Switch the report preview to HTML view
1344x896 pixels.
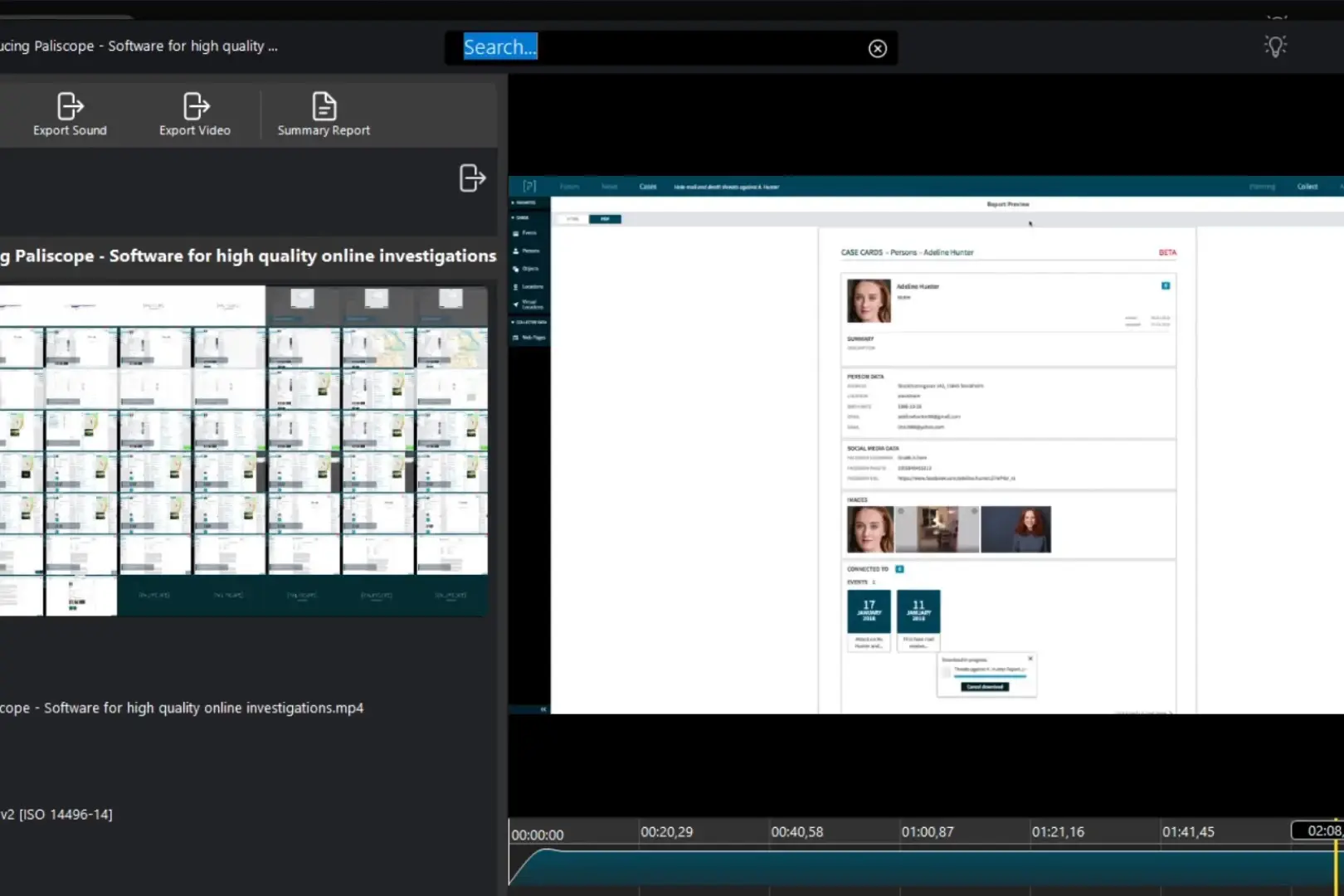point(572,219)
